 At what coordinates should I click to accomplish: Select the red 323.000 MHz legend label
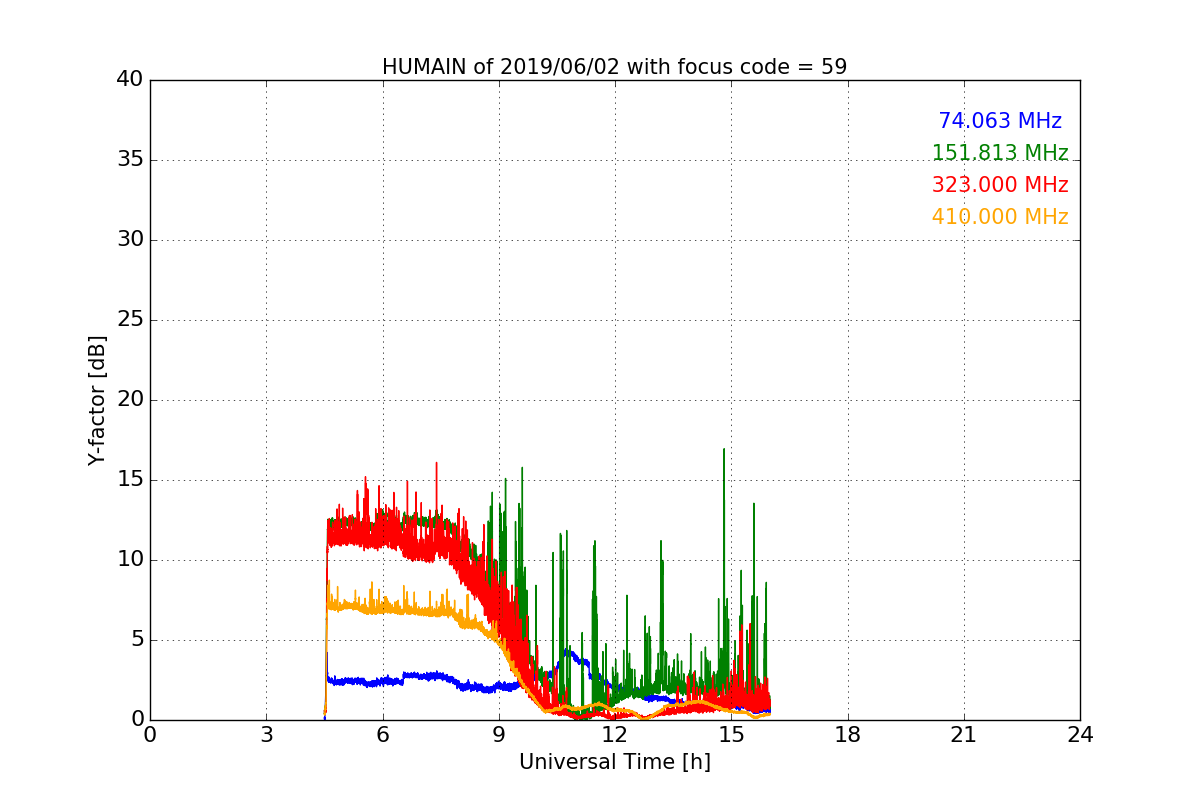(x=1000, y=185)
